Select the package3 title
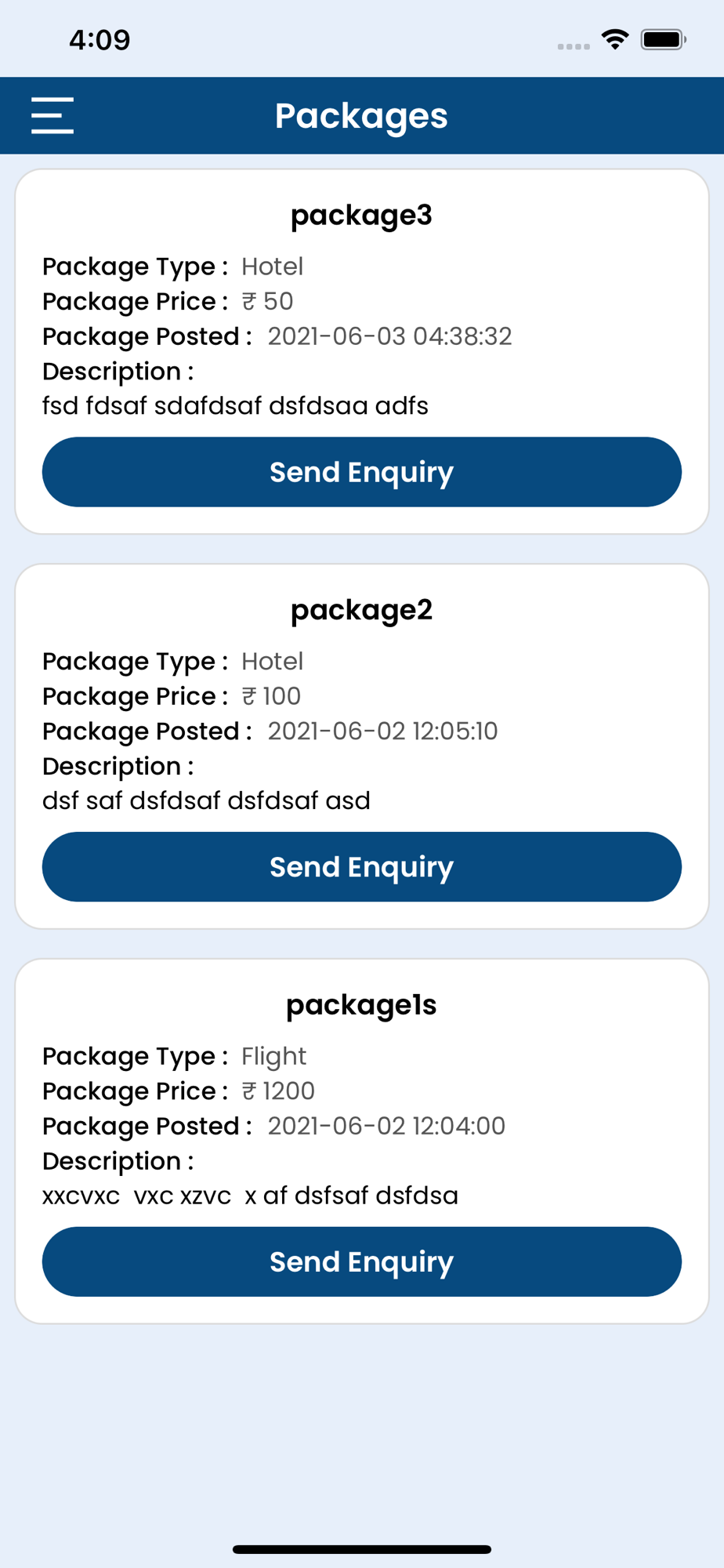Viewport: 724px width, 1568px height. pyautogui.click(x=362, y=216)
